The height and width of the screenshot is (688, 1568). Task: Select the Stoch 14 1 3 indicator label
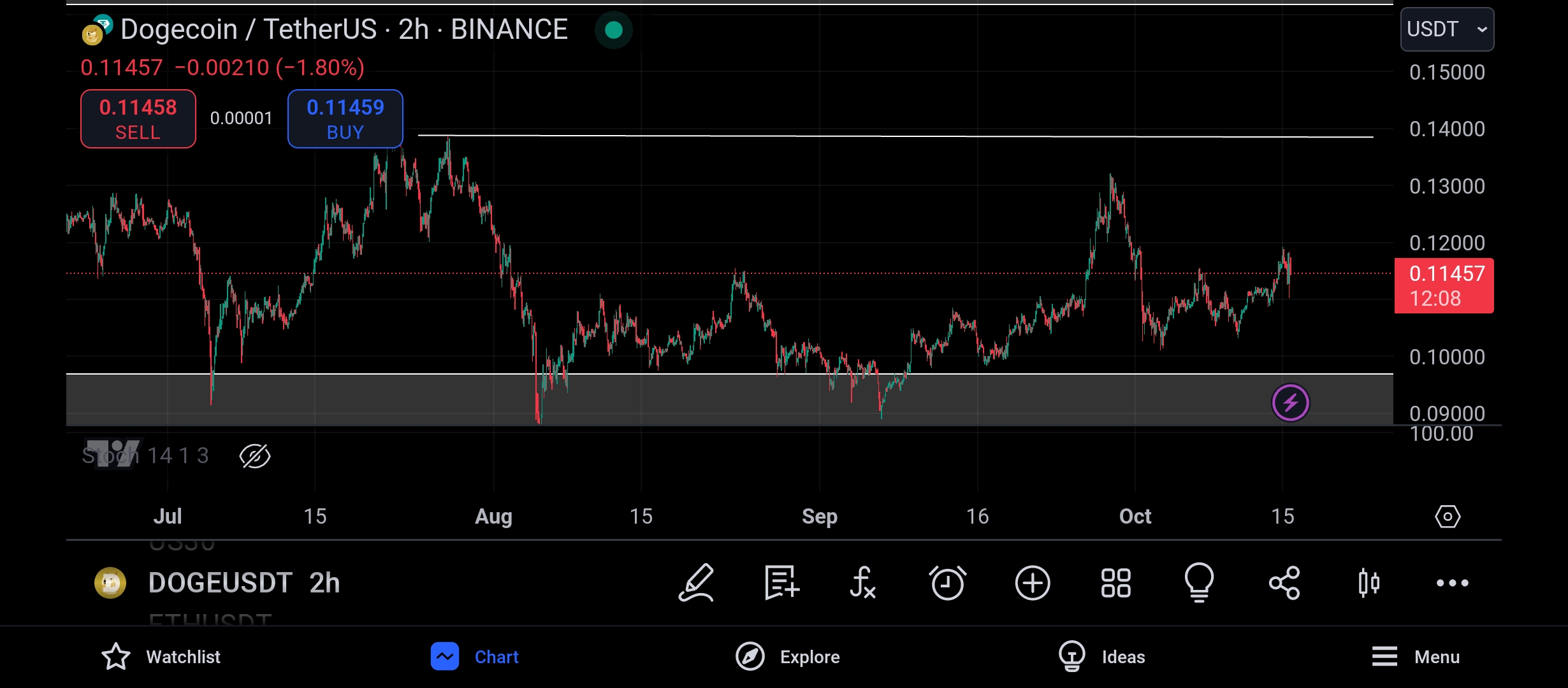click(x=145, y=455)
